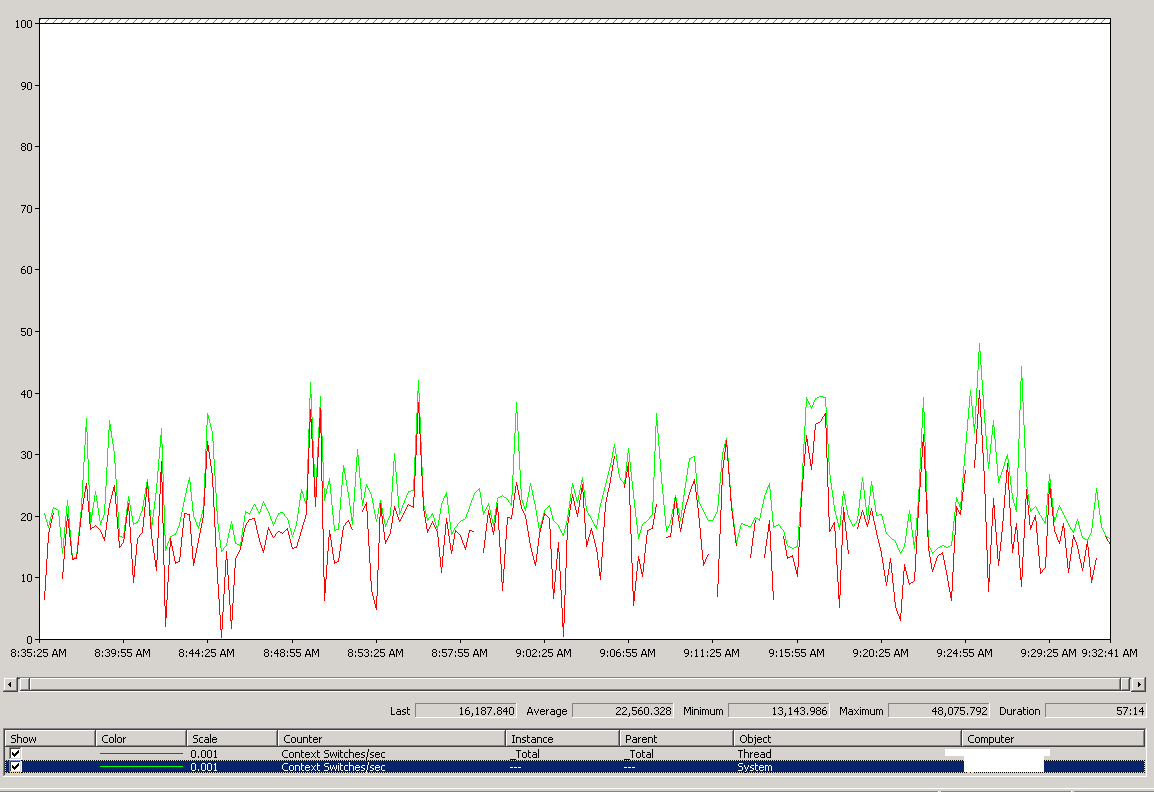This screenshot has height=792, width=1154.
Task: Sort by the Parent column header
Action: (675, 739)
